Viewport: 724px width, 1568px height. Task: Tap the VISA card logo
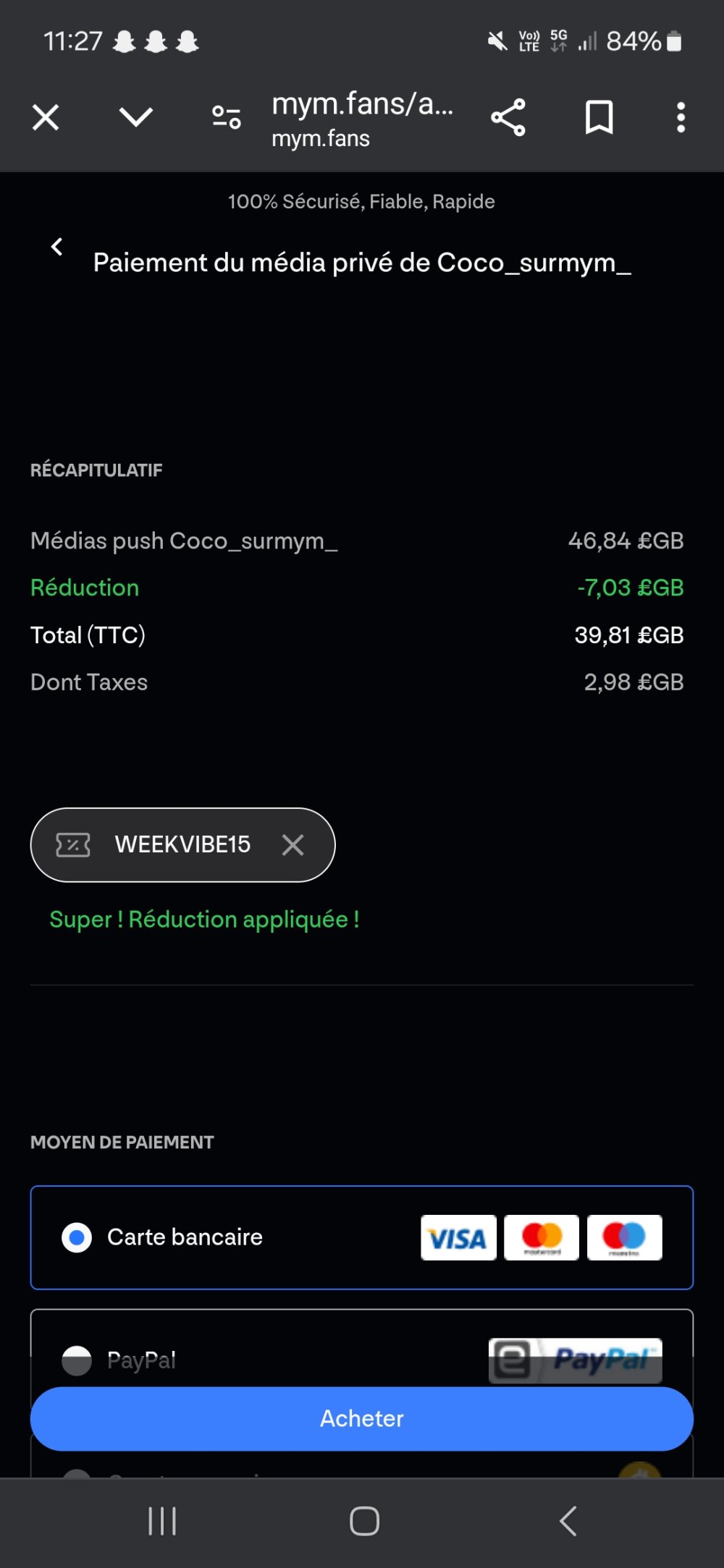coord(459,1238)
